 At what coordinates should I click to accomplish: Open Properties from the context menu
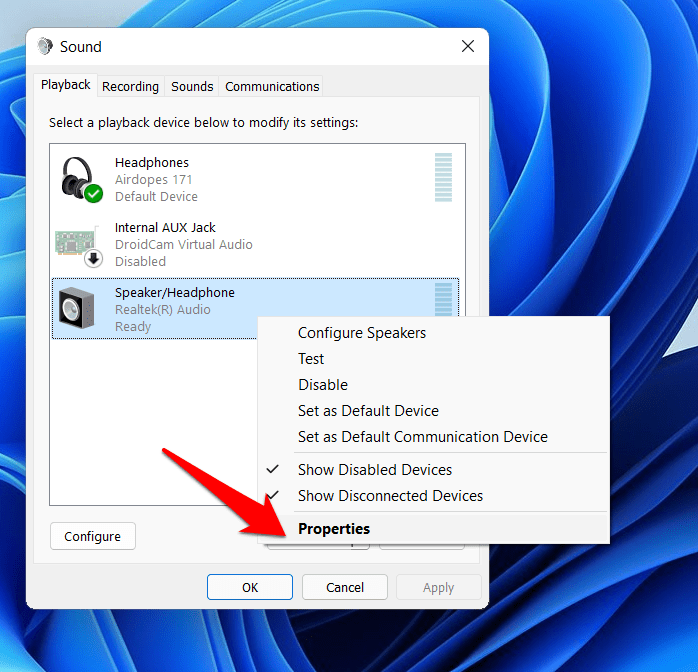(x=334, y=529)
